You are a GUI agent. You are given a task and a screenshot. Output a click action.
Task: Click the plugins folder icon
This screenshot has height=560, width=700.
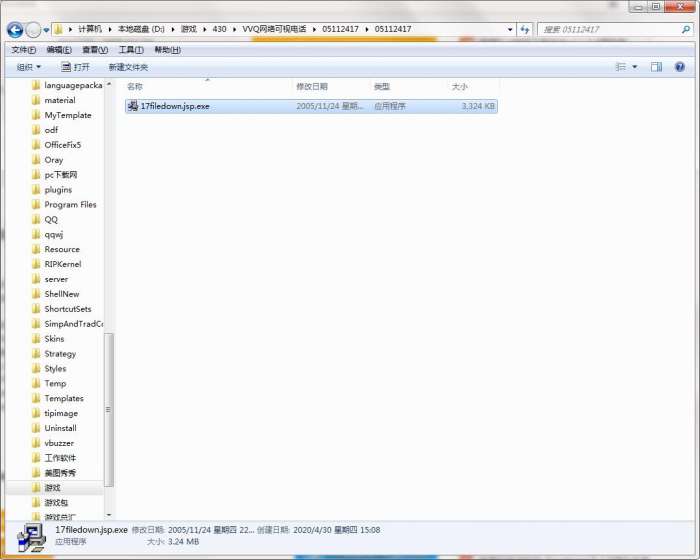click(36, 190)
